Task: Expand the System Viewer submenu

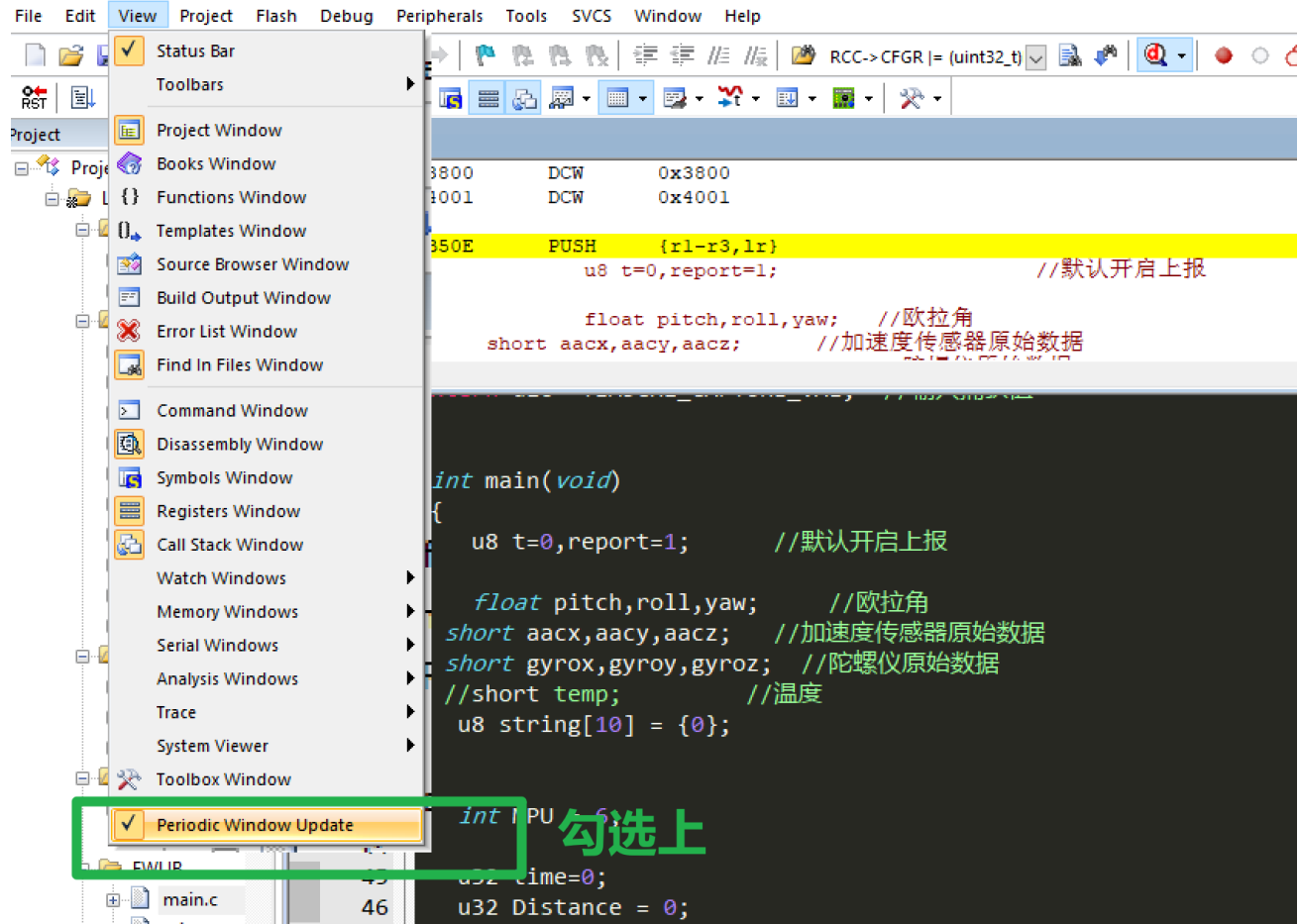Action: (268, 747)
